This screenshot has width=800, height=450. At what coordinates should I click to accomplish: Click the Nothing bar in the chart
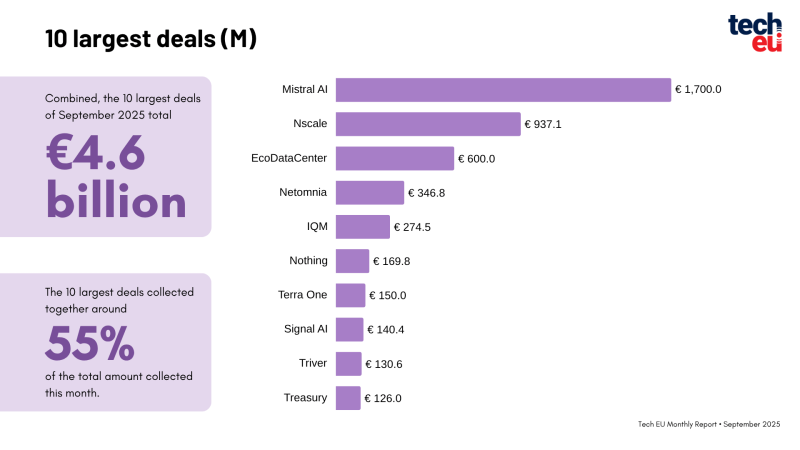pos(352,261)
